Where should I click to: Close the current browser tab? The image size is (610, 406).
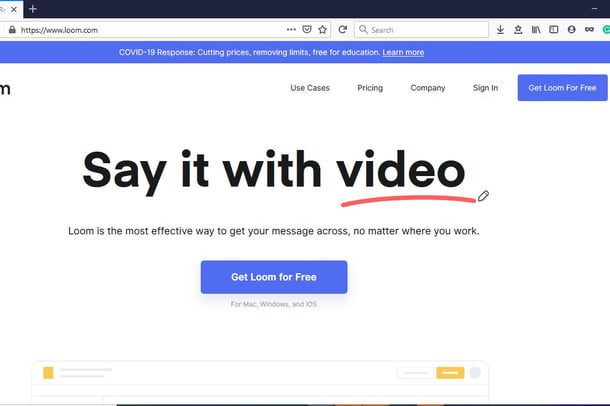click(12, 8)
